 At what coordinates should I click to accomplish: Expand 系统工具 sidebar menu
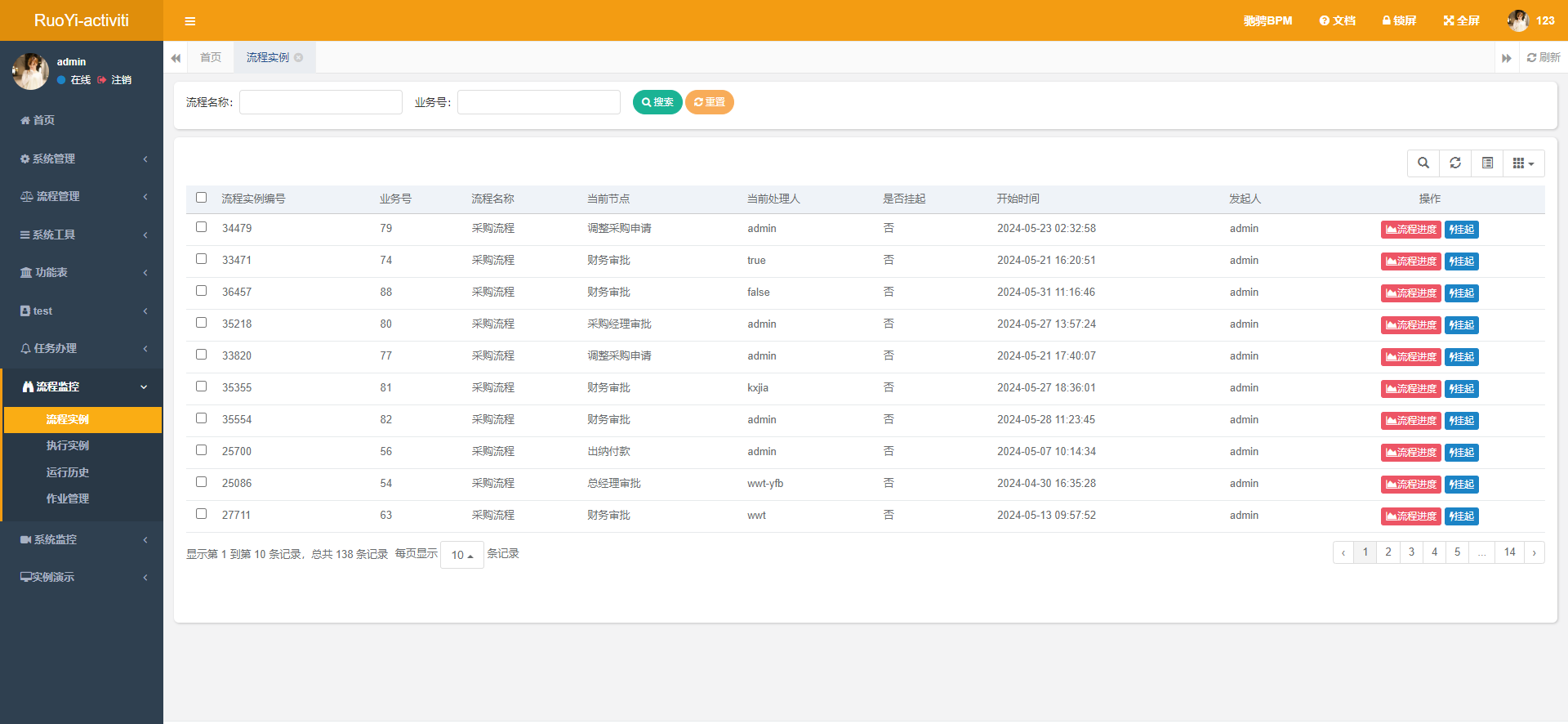pos(82,235)
